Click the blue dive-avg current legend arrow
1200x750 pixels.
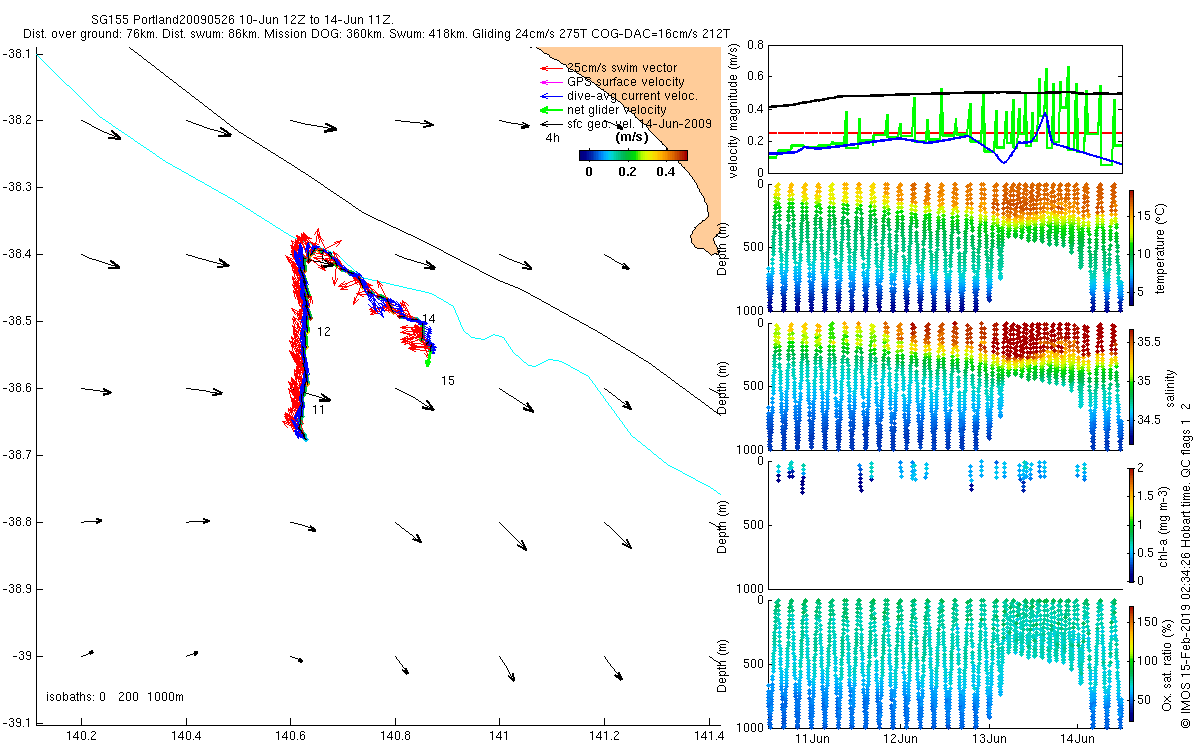point(553,96)
